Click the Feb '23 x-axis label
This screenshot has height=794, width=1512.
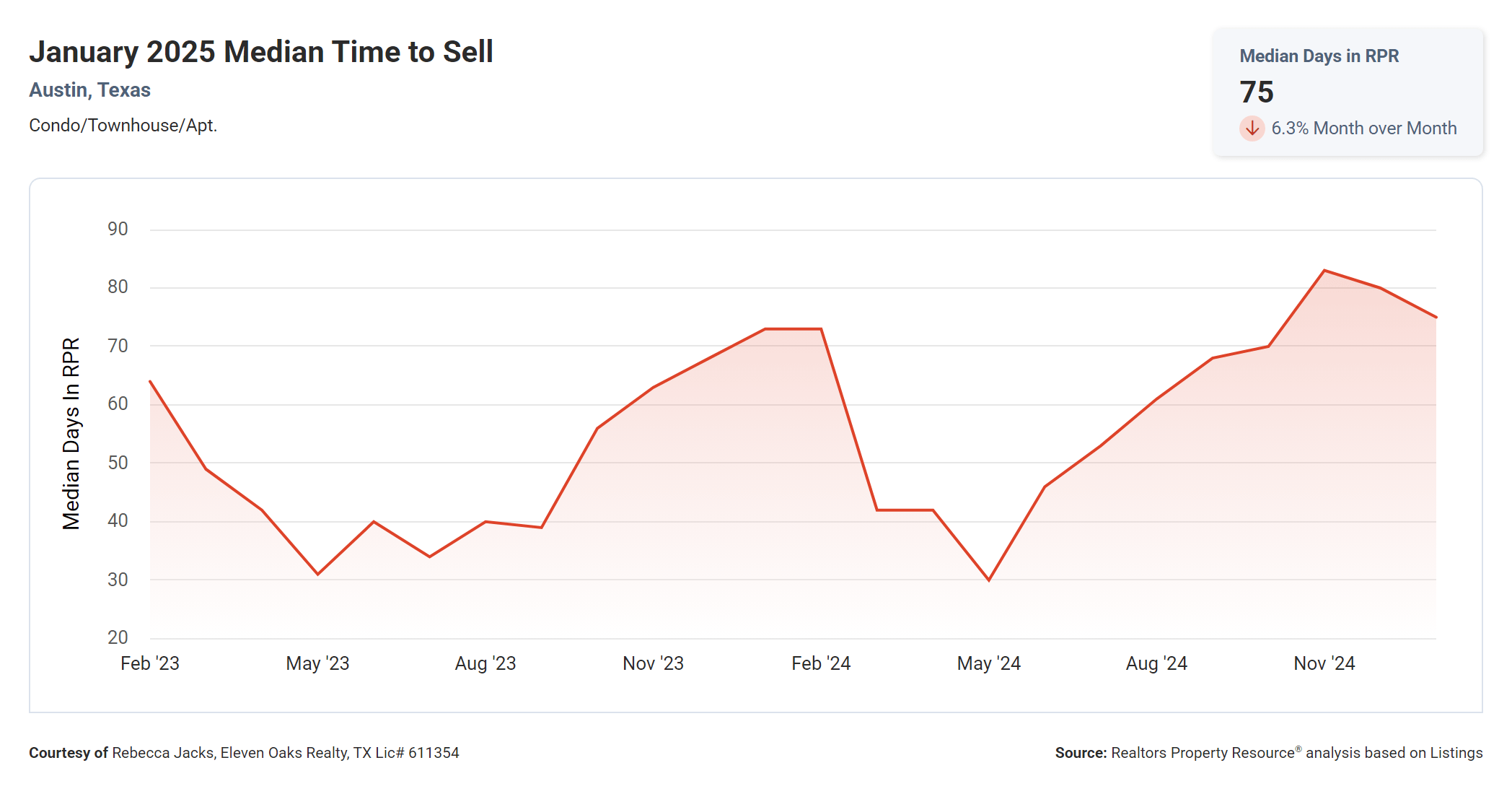150,663
